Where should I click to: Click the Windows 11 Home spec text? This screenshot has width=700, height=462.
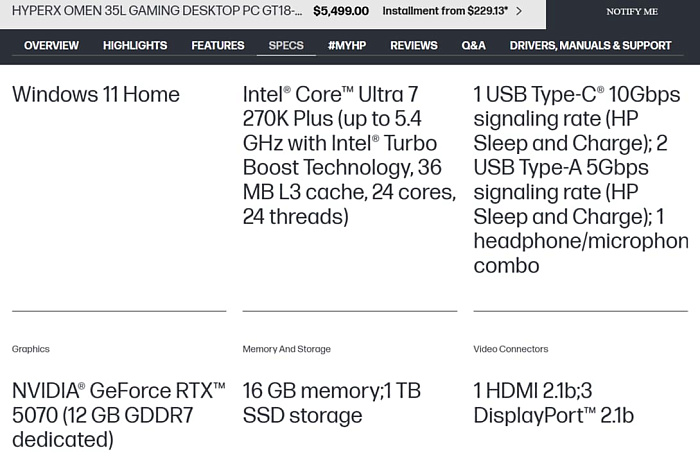(96, 95)
